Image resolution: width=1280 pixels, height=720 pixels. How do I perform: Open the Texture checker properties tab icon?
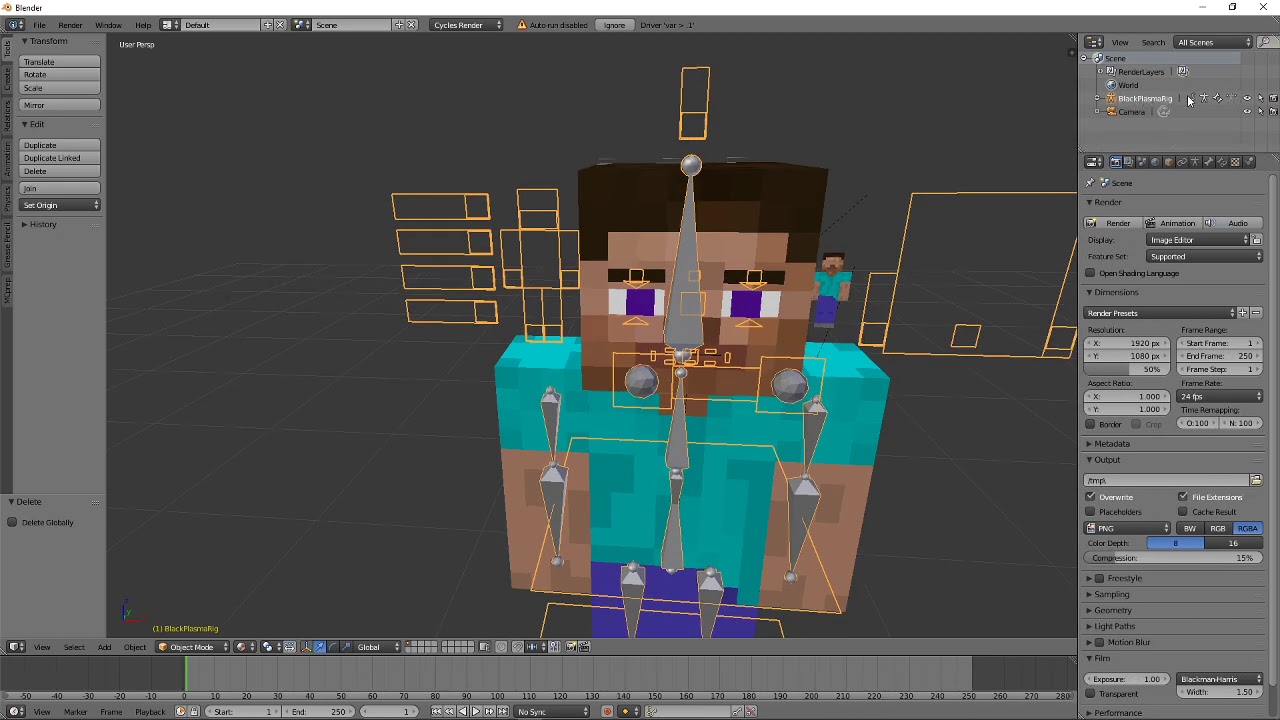[x=1235, y=162]
